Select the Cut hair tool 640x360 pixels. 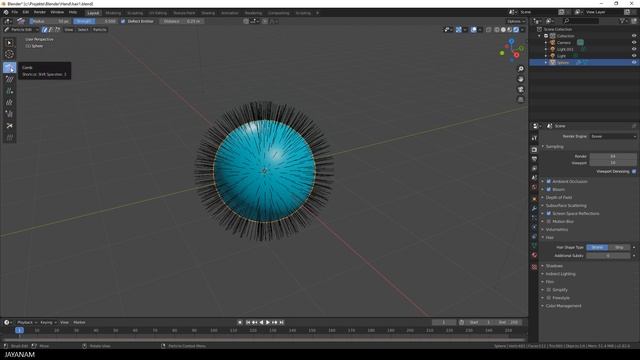9,126
